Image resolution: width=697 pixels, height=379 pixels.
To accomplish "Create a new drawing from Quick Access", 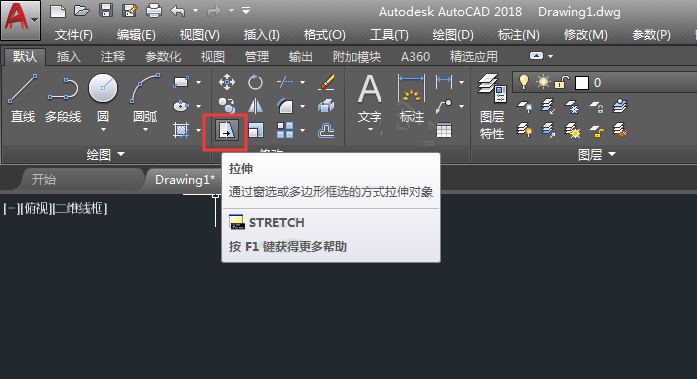I will tap(58, 11).
